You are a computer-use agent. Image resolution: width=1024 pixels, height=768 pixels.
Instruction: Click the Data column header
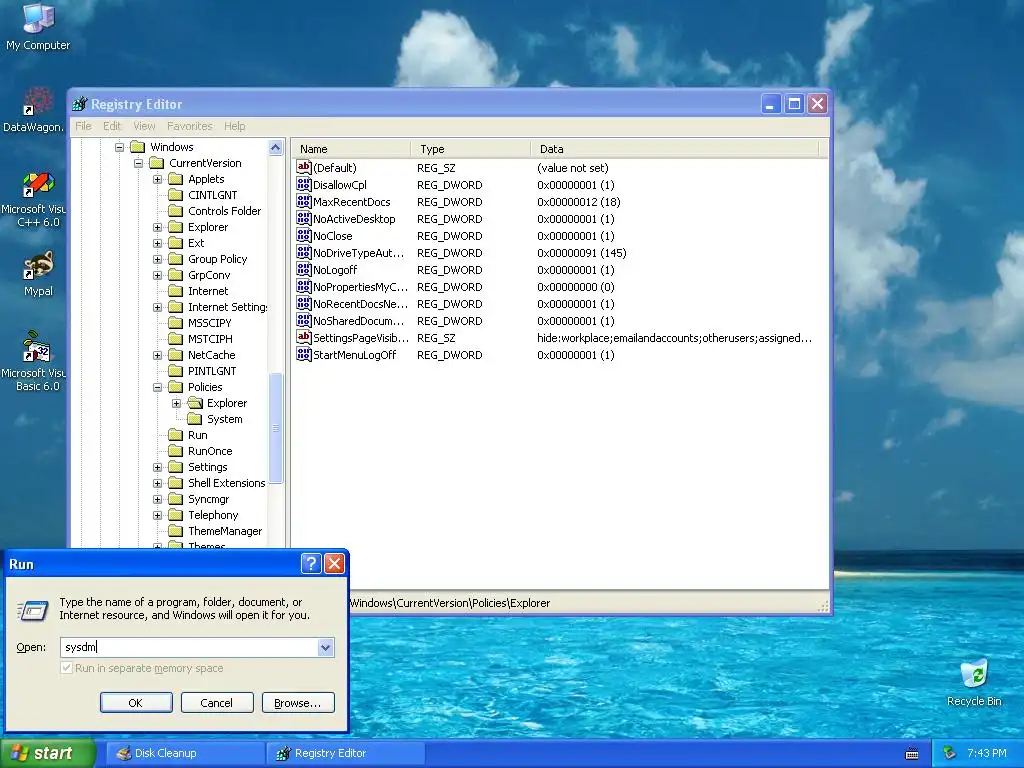pos(674,149)
